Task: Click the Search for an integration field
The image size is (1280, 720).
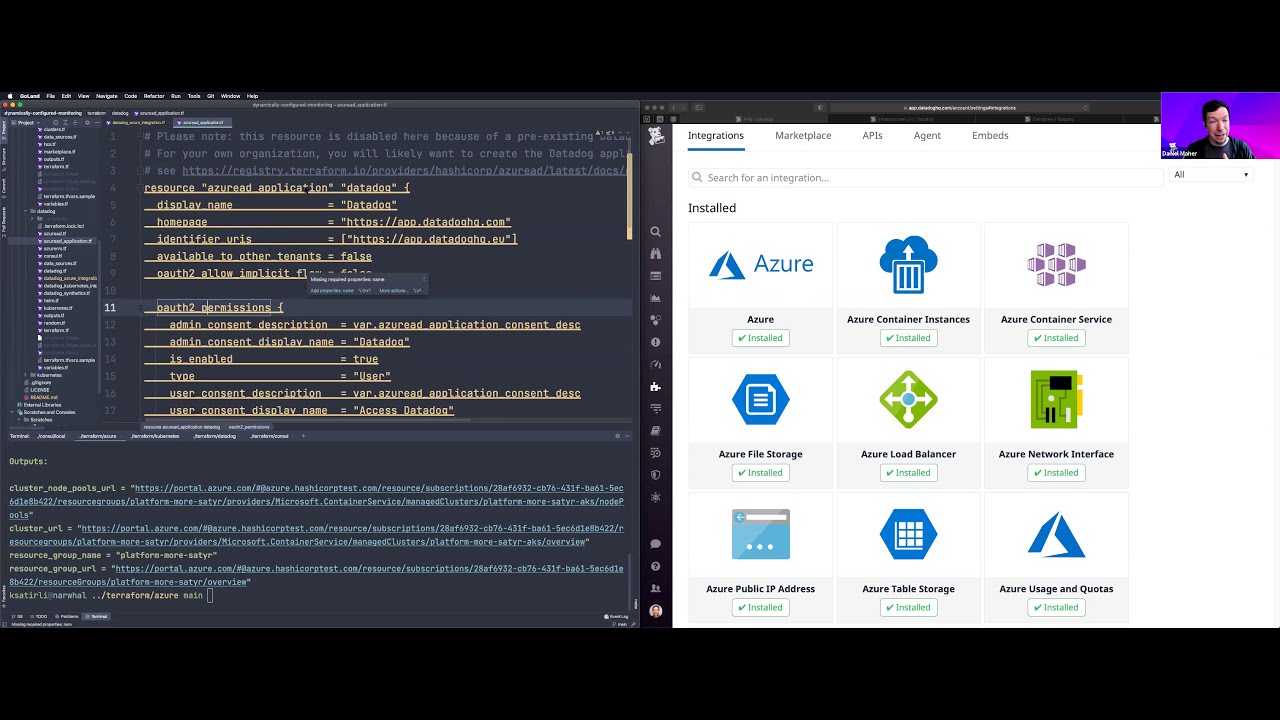Action: [925, 178]
